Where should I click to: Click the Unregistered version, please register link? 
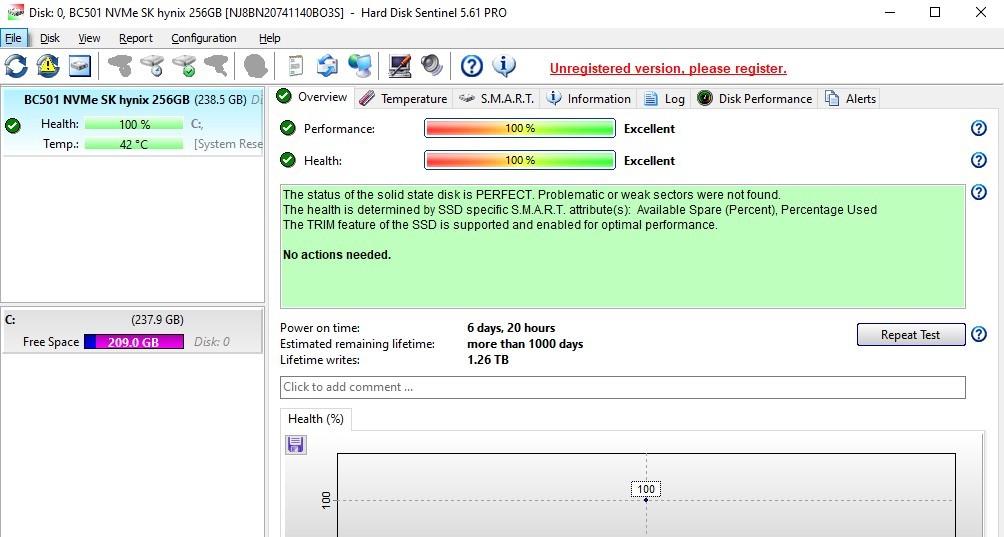(668, 68)
